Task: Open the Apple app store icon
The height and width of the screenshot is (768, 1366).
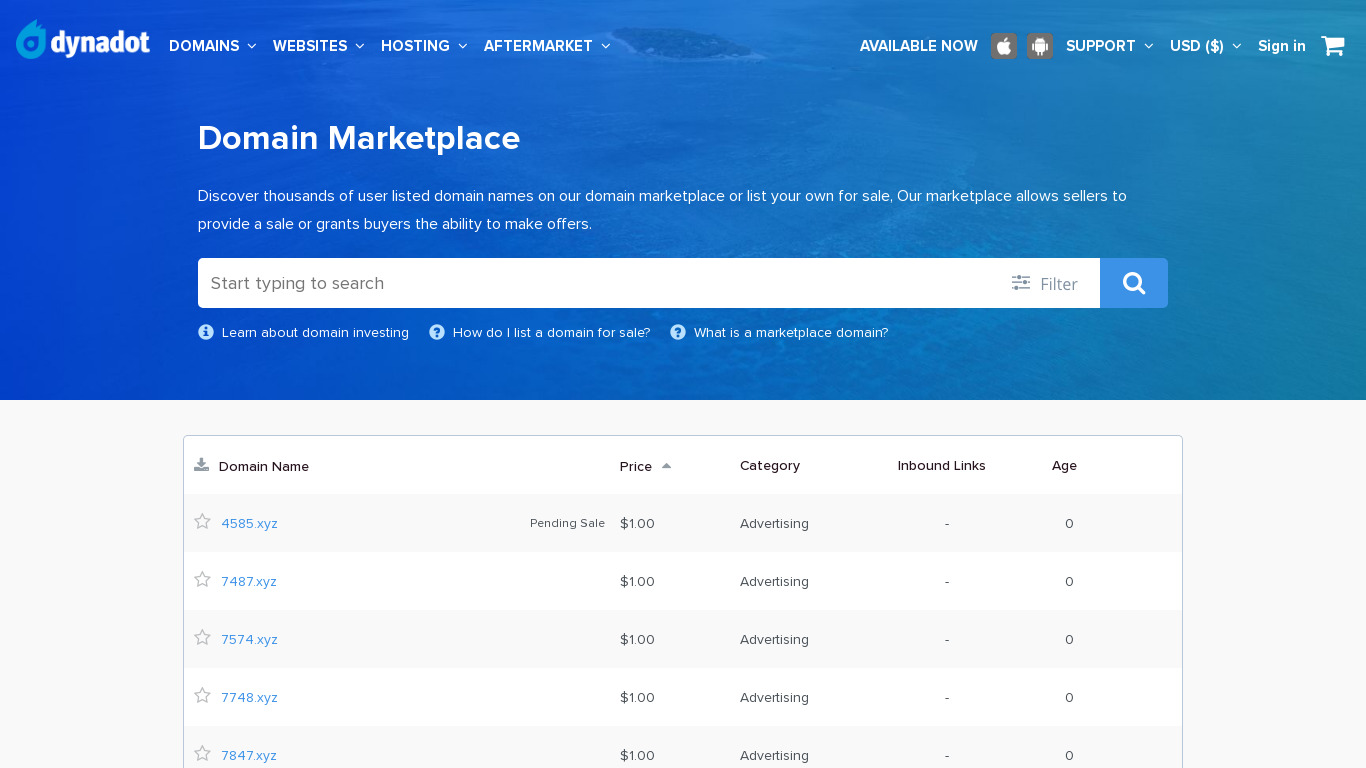Action: pos(1004,46)
